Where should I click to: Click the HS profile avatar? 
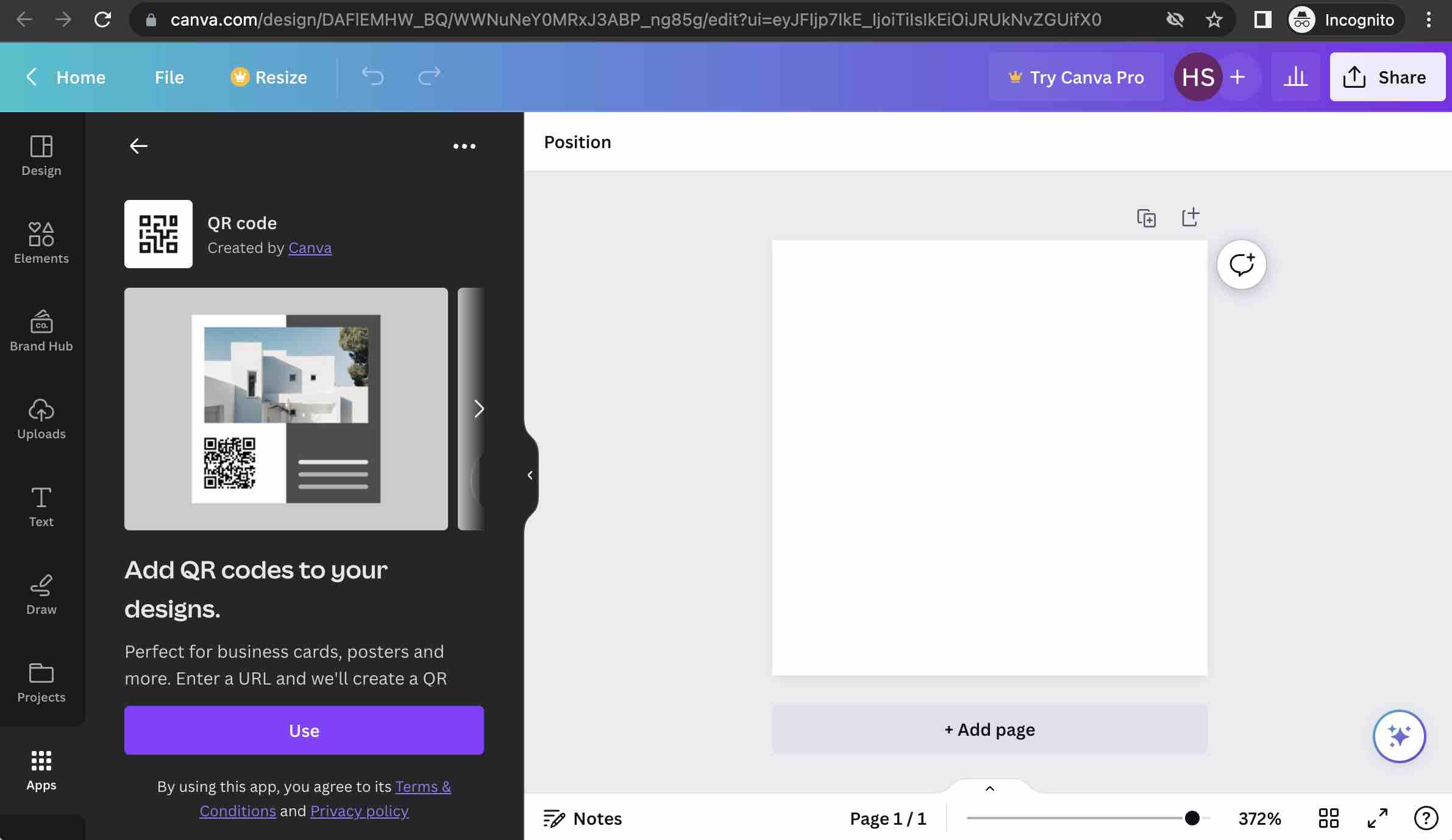[1198, 77]
